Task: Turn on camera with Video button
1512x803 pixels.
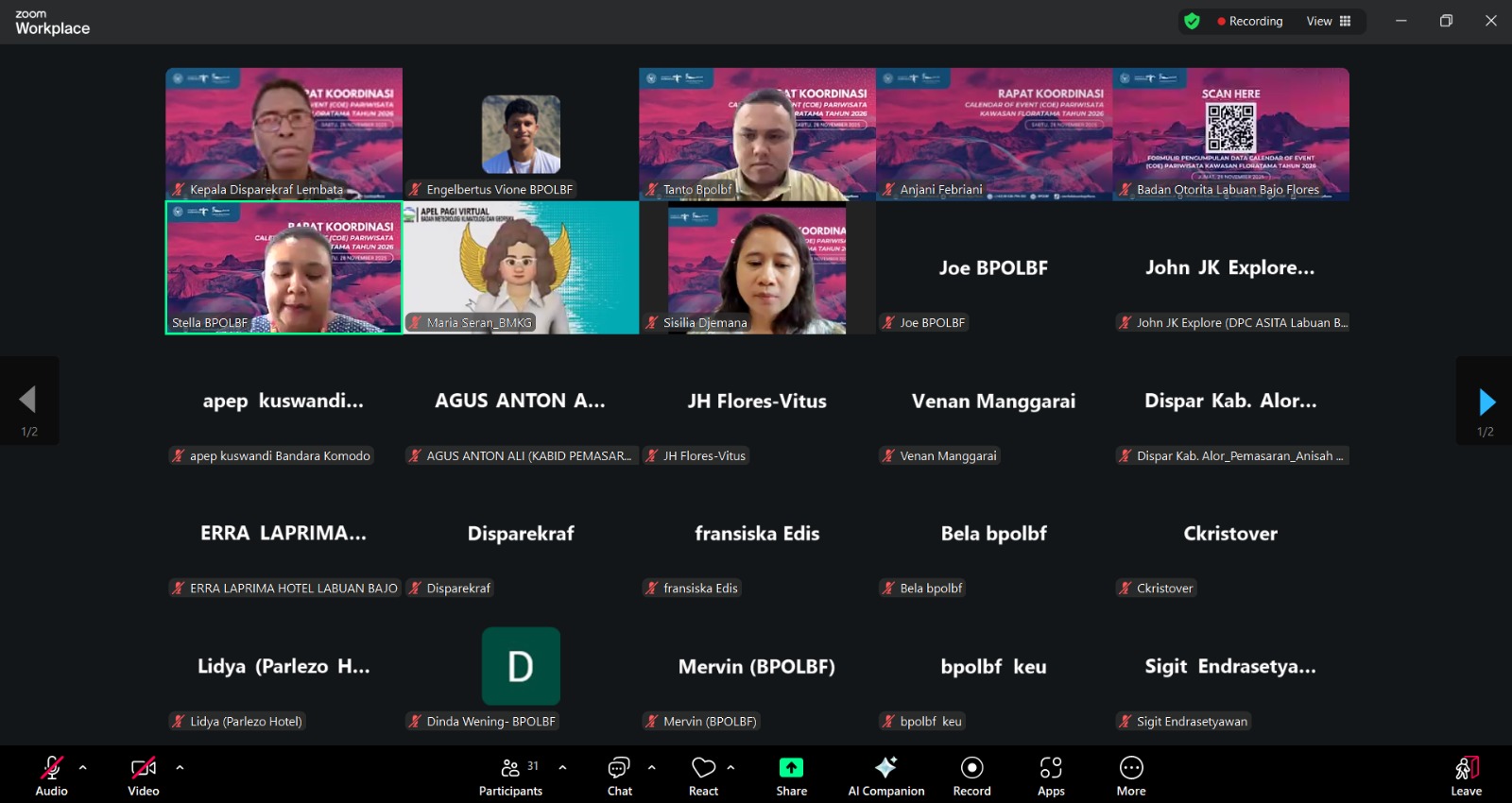Action: pyautogui.click(x=144, y=776)
